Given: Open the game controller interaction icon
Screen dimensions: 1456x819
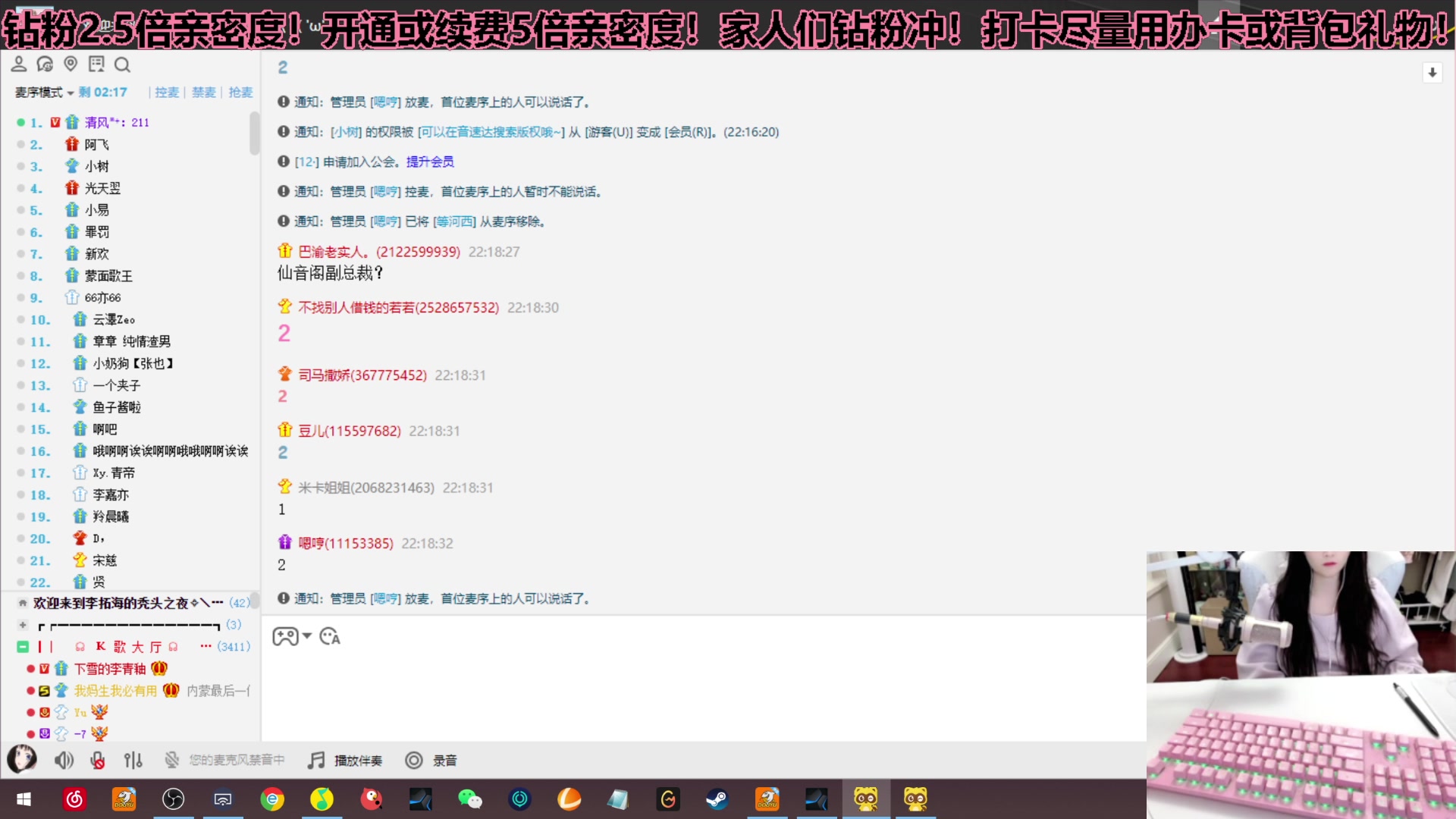Looking at the screenshot, I should [284, 635].
